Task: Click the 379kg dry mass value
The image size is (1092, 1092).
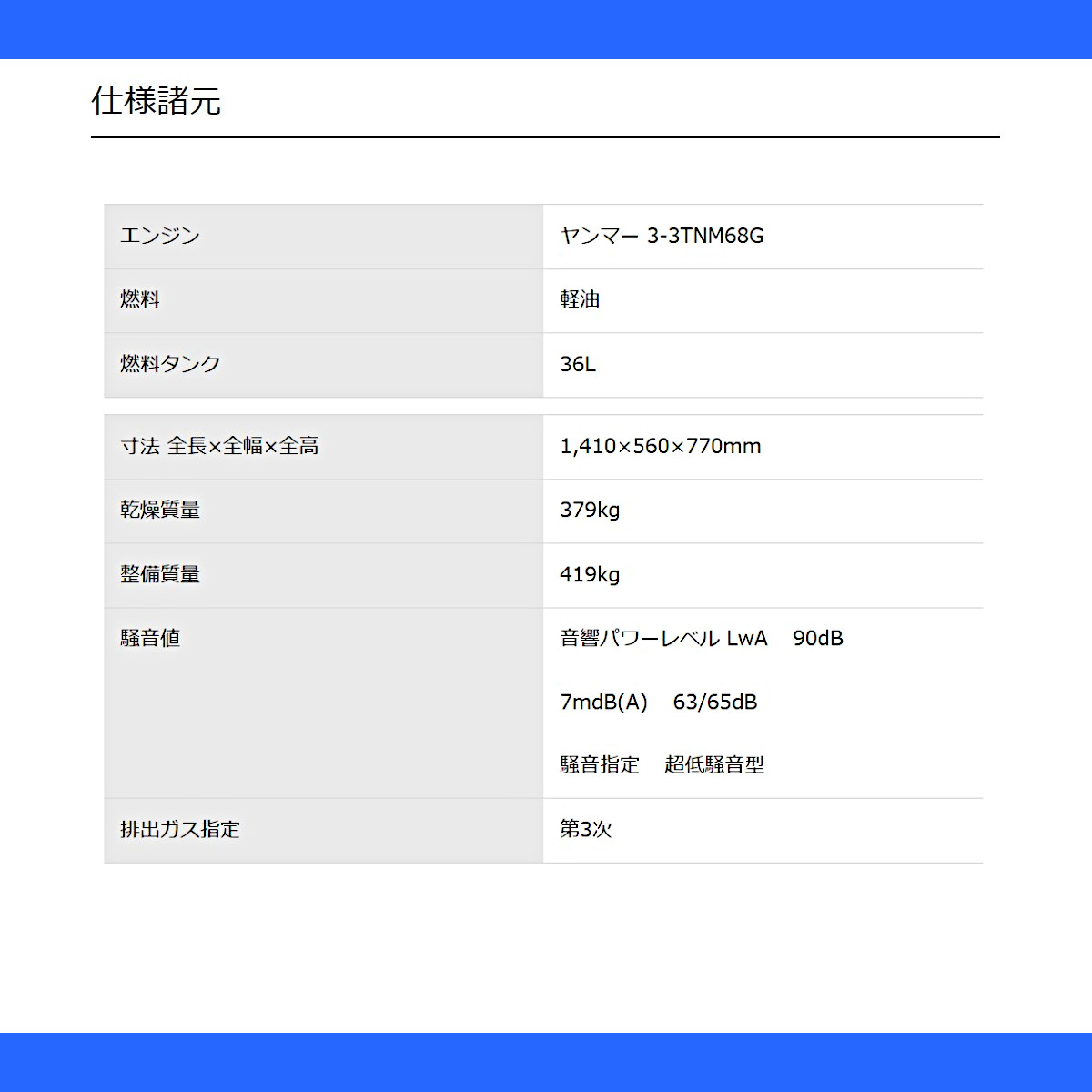Action: [590, 510]
